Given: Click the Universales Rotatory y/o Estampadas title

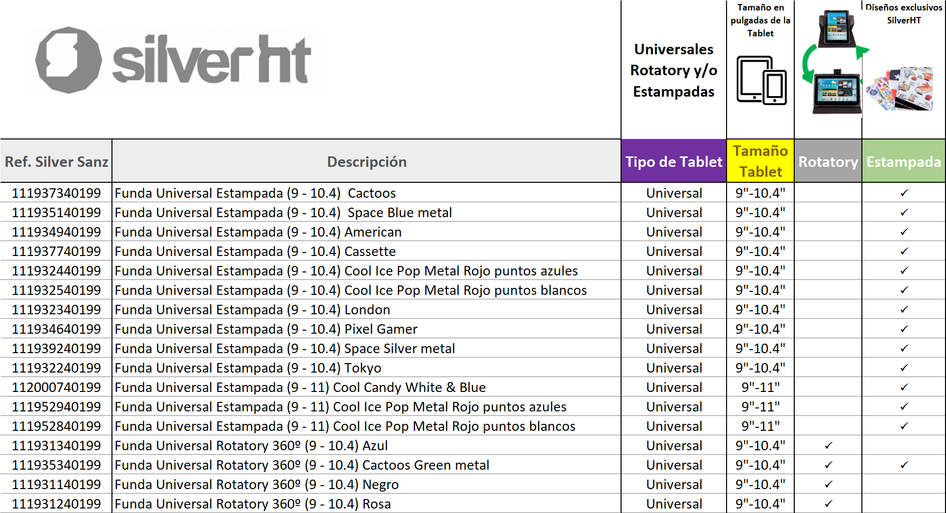Looking at the screenshot, I should pyautogui.click(x=674, y=70).
